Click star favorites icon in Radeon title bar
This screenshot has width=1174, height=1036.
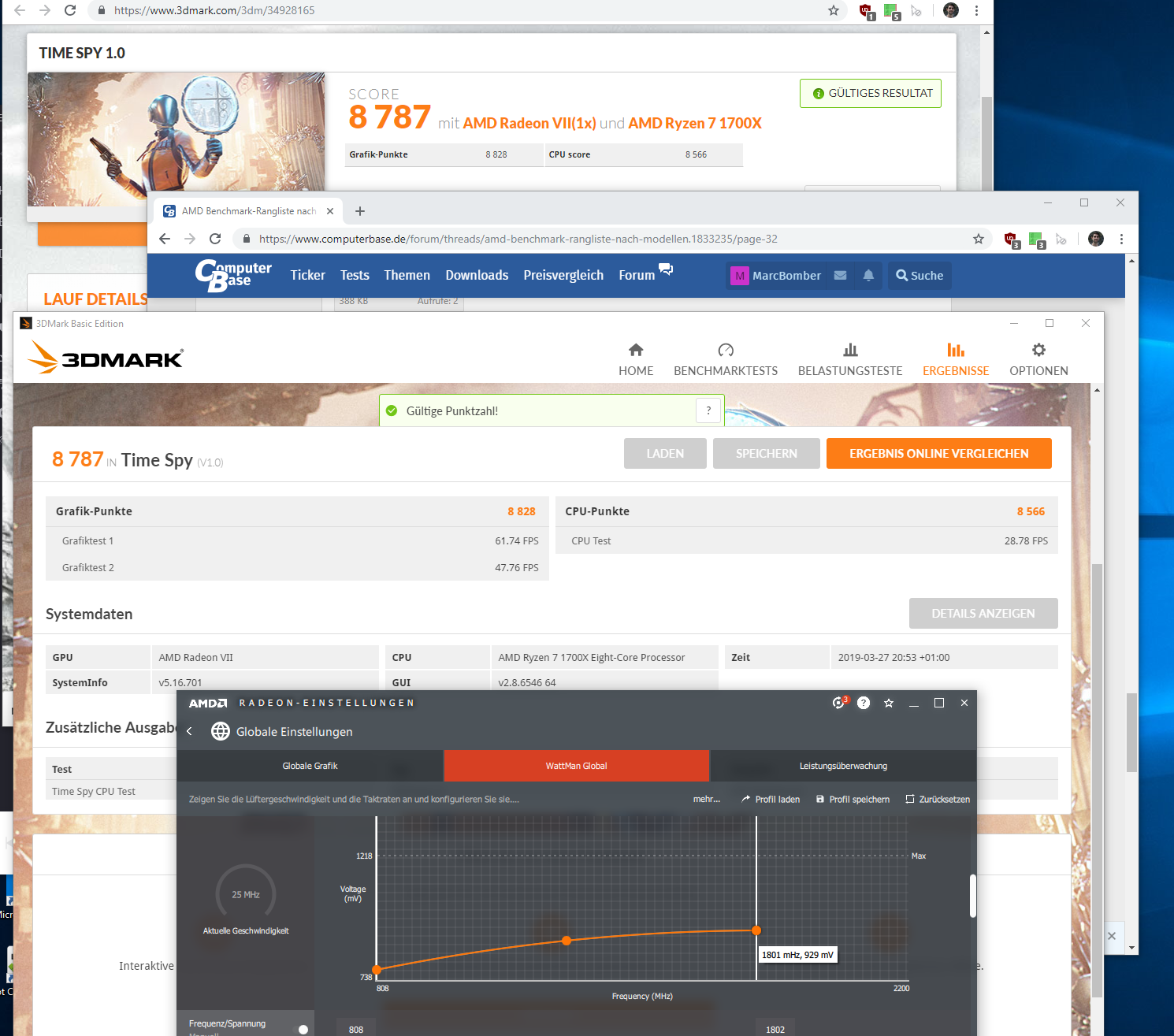click(x=889, y=703)
